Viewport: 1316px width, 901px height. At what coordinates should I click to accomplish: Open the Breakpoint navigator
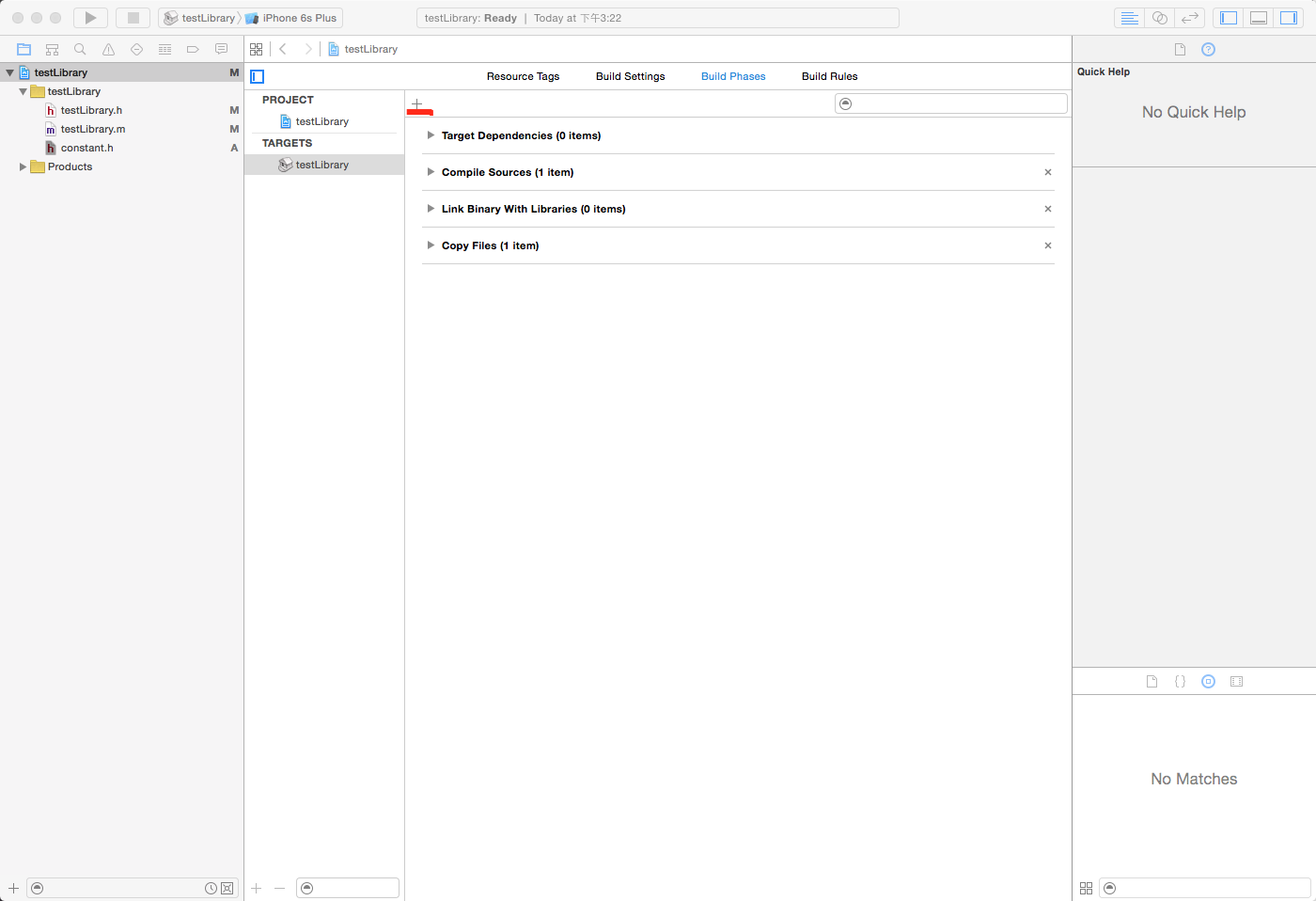click(193, 49)
